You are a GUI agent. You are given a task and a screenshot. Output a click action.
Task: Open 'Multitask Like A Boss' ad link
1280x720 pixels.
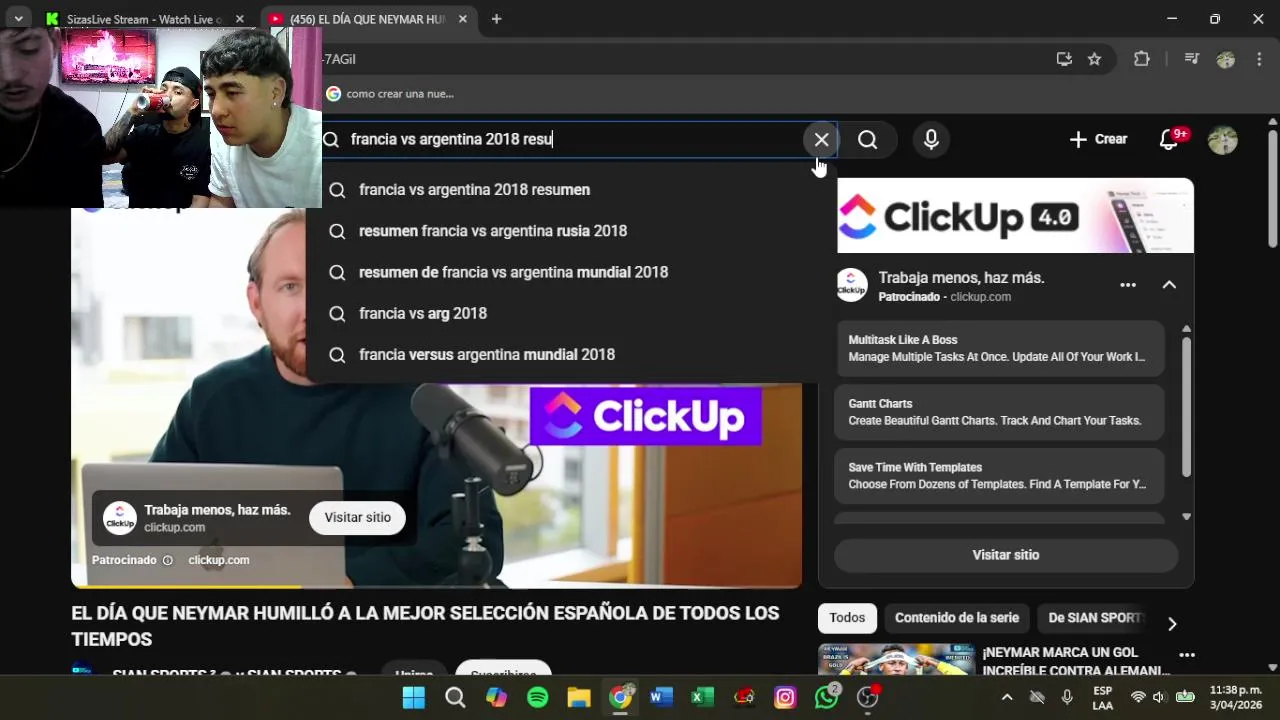(999, 348)
